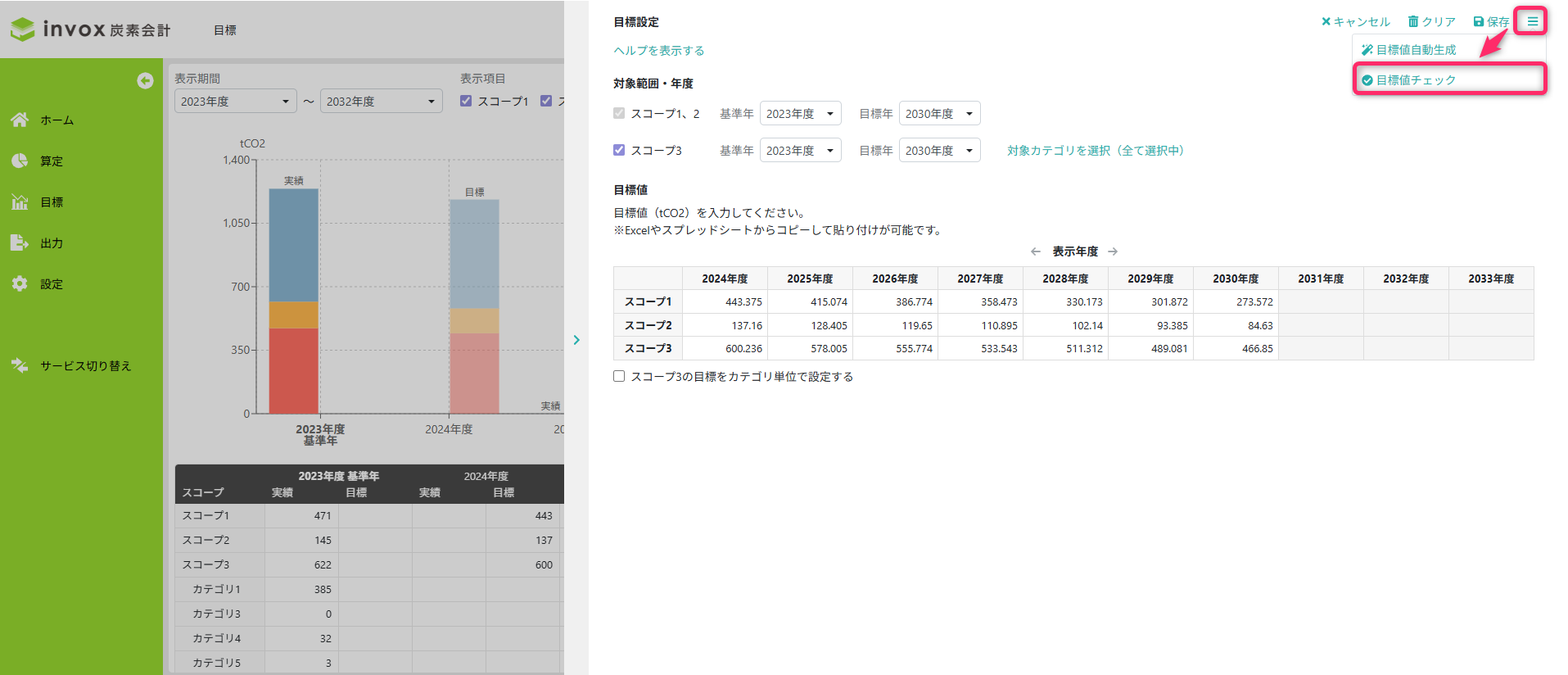Click the スコープ1 2031年度 target cell

pos(1320,302)
